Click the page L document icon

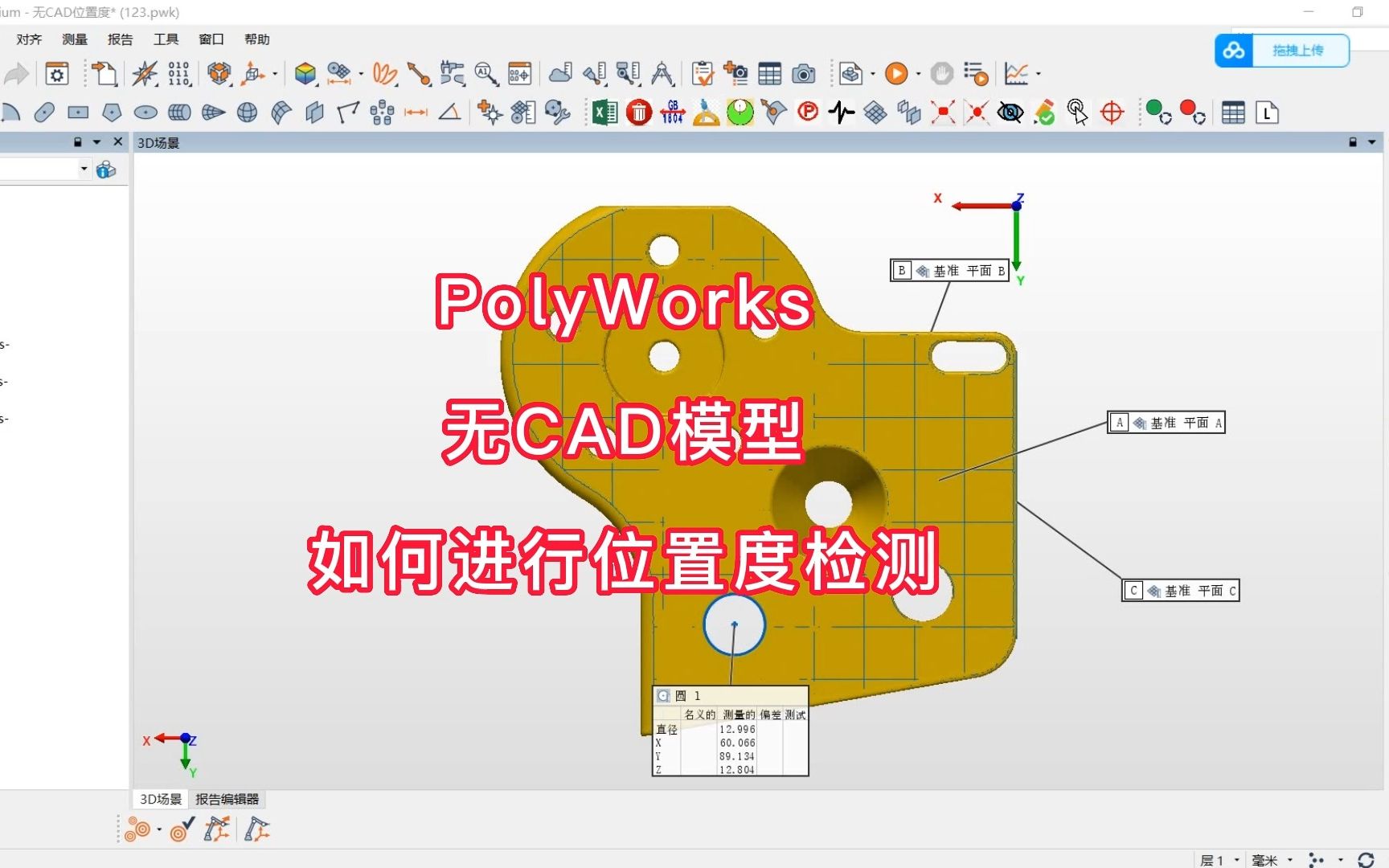[1267, 113]
